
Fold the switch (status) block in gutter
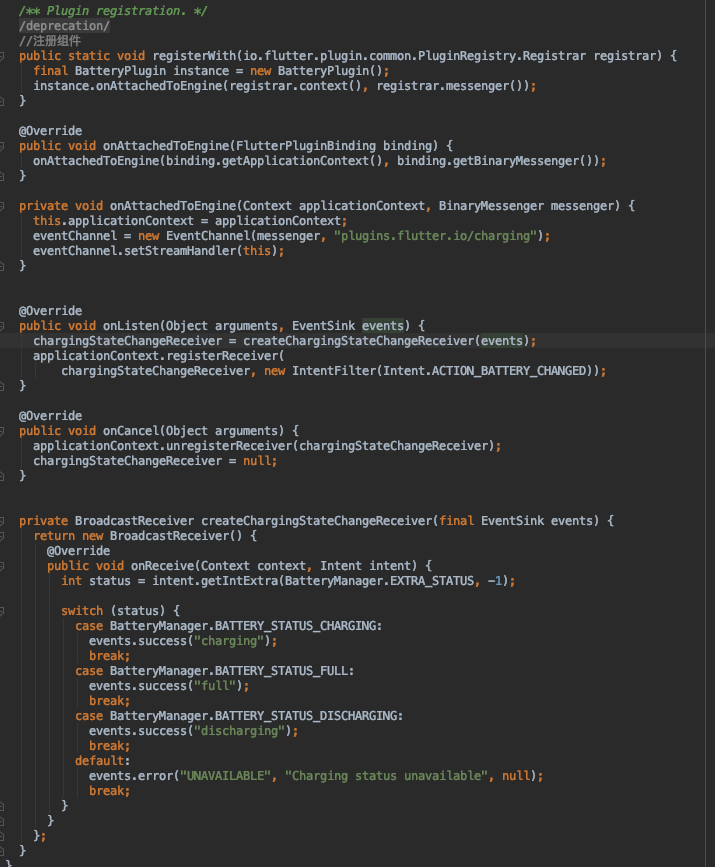click(x=4, y=611)
